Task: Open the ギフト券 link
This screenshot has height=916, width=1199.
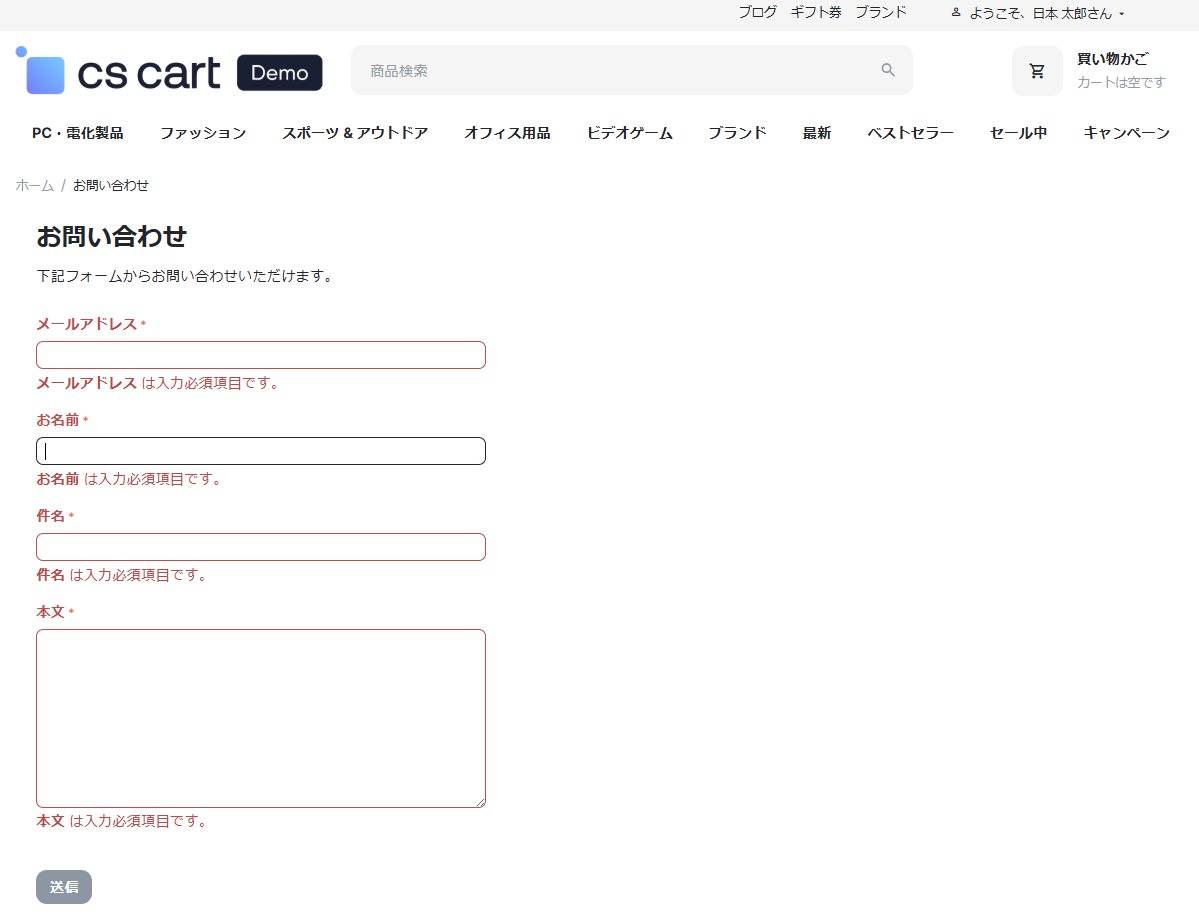Action: click(x=816, y=12)
